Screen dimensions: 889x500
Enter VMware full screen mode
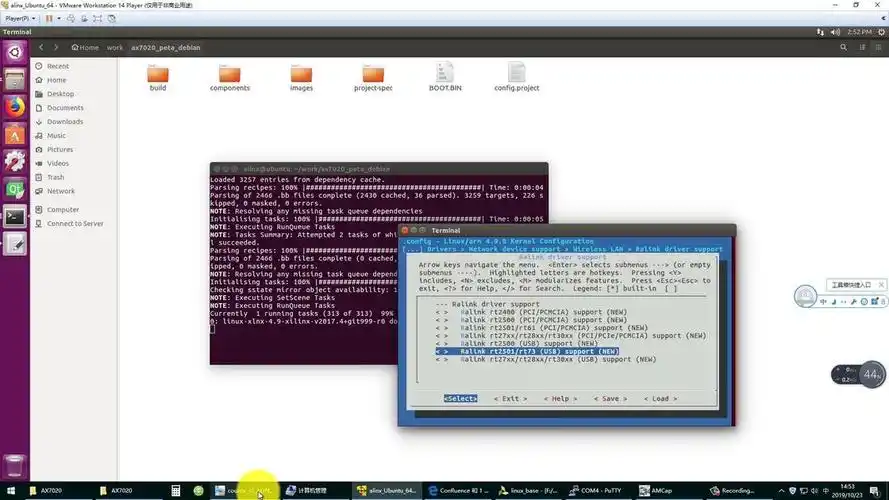98,18
